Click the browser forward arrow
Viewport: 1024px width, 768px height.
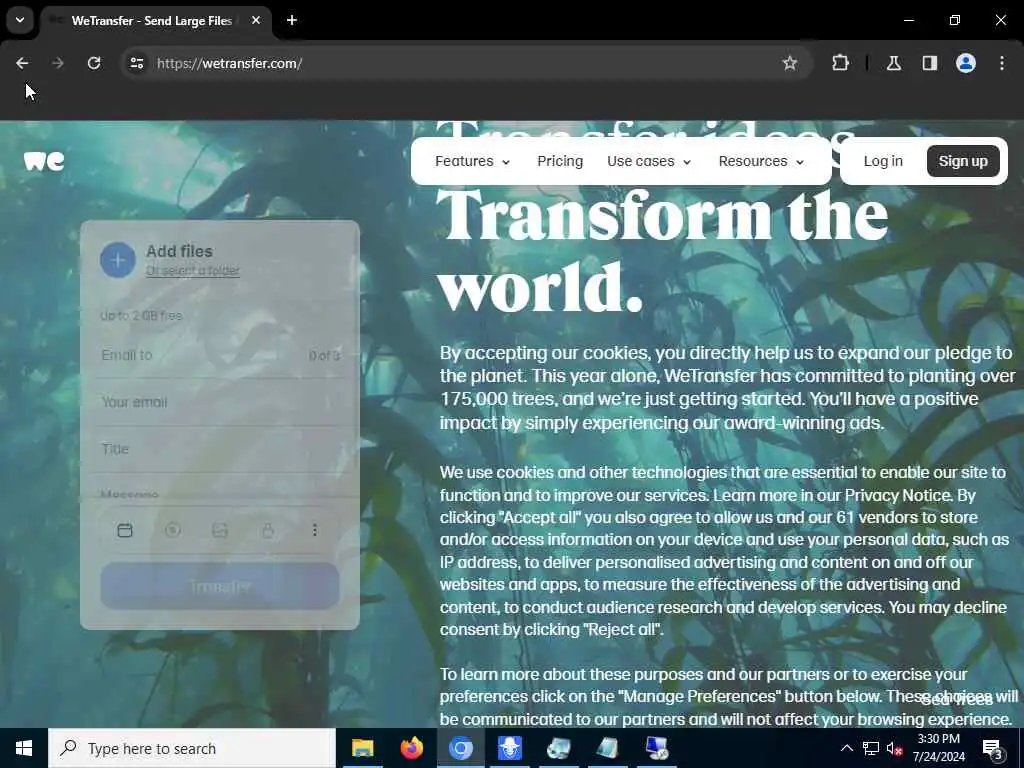58,63
